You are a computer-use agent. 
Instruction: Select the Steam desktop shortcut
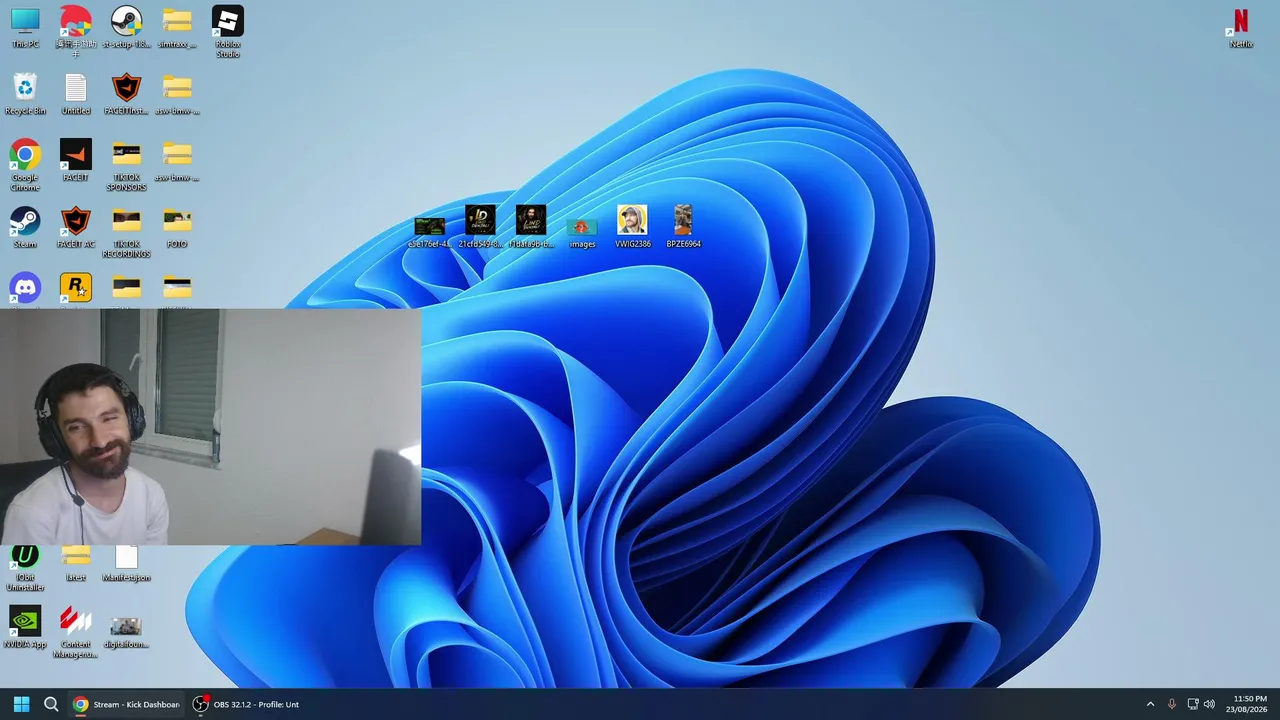[x=25, y=227]
